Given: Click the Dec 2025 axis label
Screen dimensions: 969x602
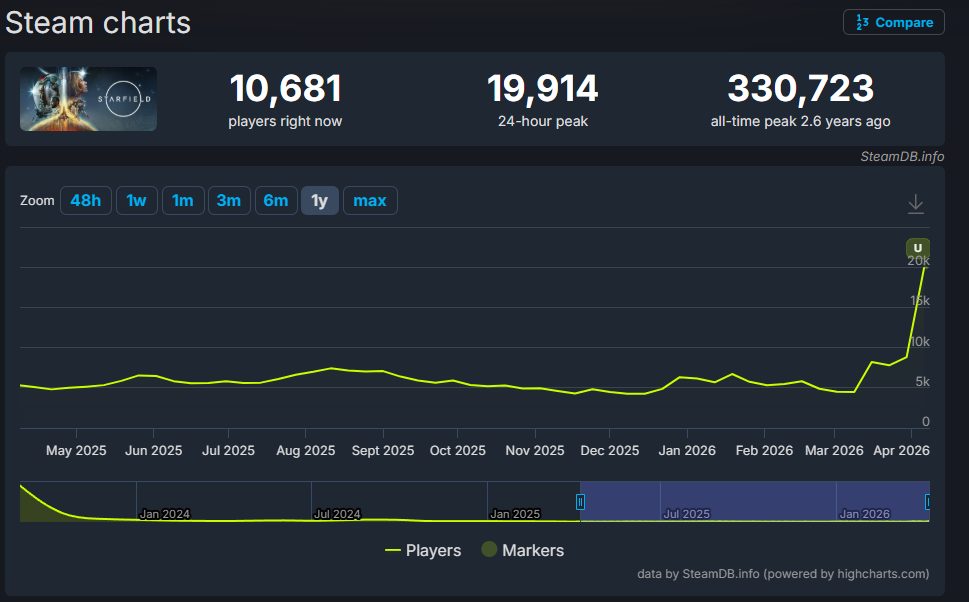Looking at the screenshot, I should [x=610, y=451].
